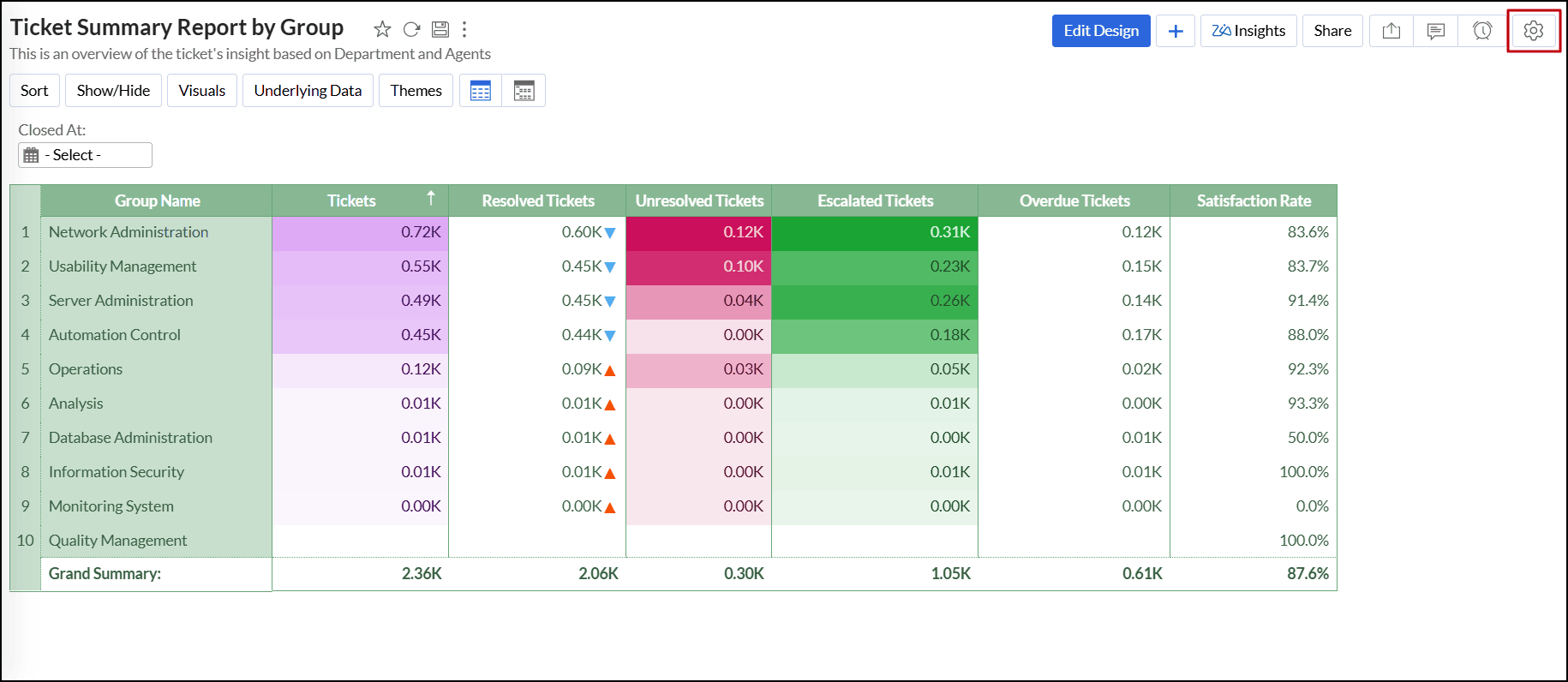Open the comments icon
The height and width of the screenshot is (682, 1568).
[x=1436, y=31]
